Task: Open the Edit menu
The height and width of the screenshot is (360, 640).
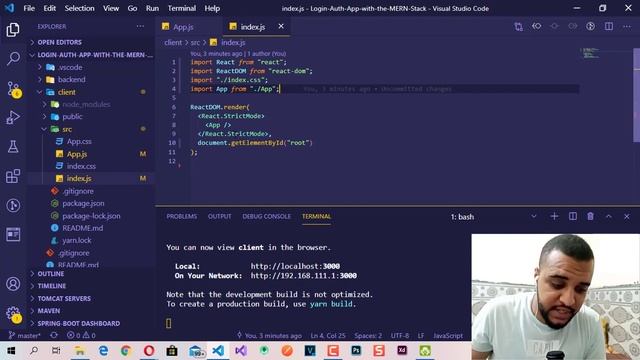Action: click(49, 8)
